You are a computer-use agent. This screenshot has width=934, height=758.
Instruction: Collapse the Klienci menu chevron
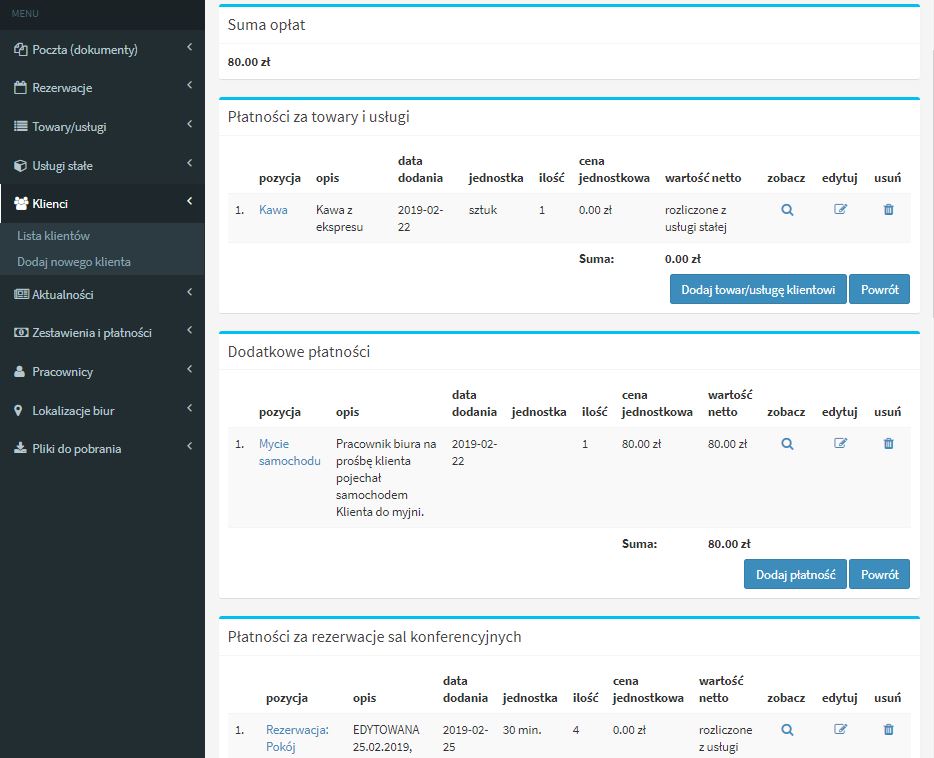pyautogui.click(x=189, y=201)
